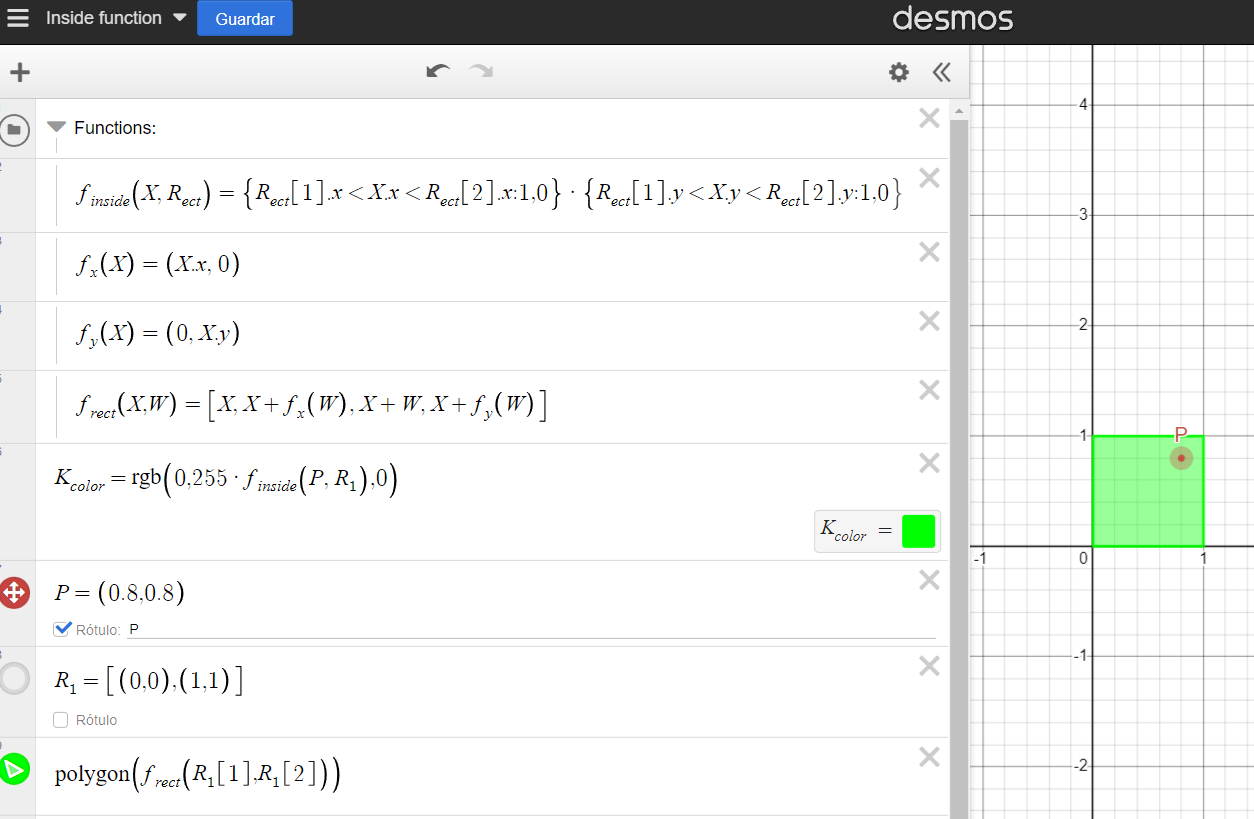The height and width of the screenshot is (819, 1254).
Task: Collapse the Functions folder triangle
Action: [56, 127]
